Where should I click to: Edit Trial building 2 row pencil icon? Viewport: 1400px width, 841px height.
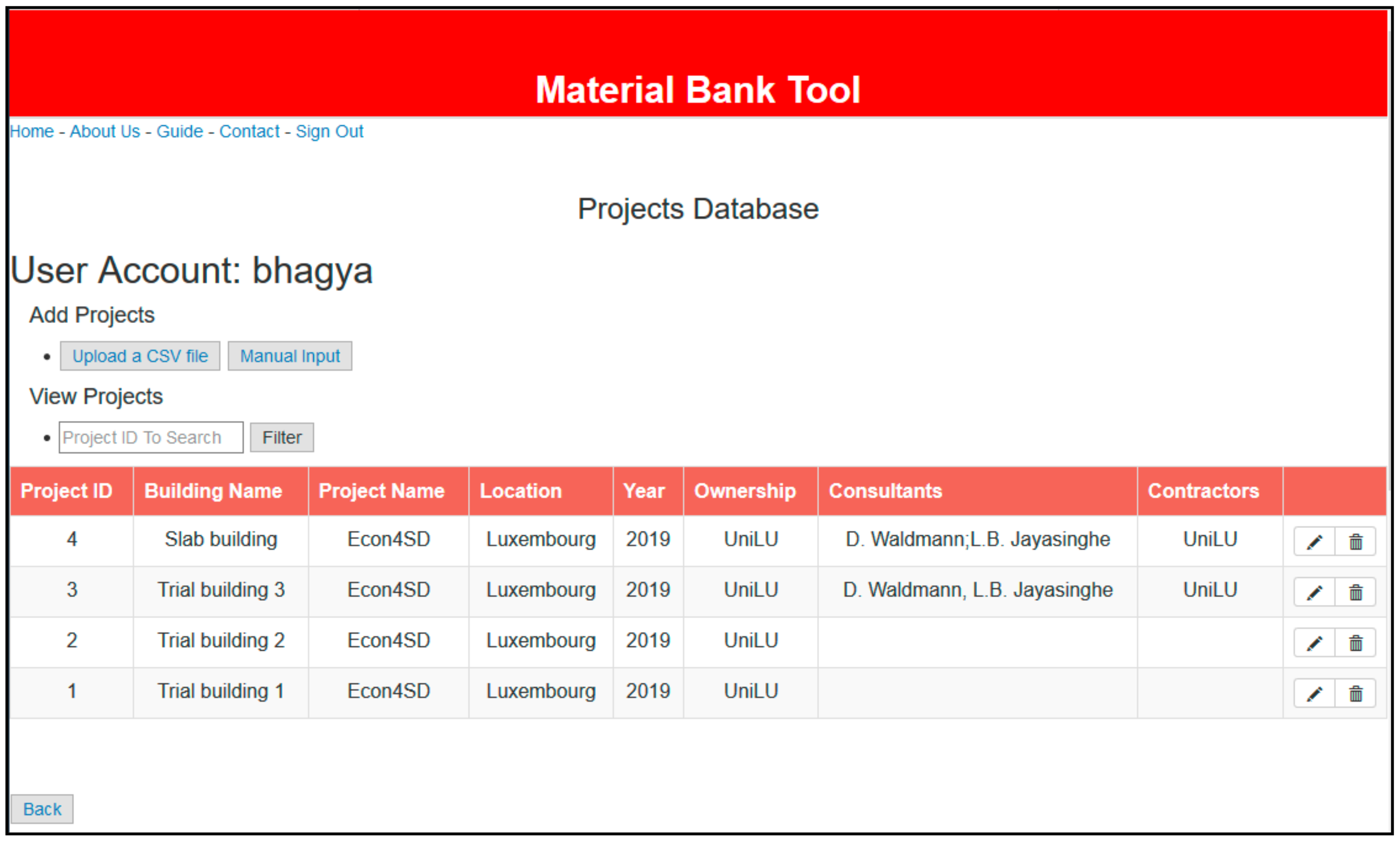[1314, 643]
